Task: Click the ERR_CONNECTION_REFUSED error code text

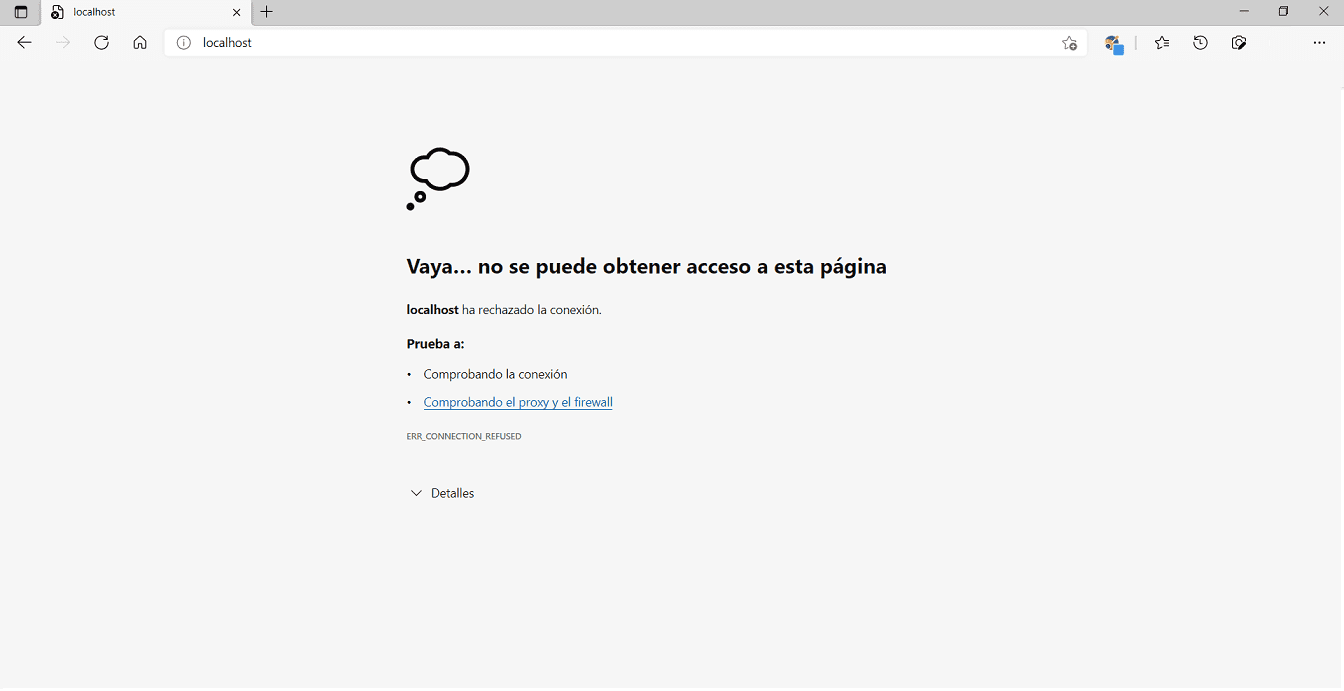Action: point(464,435)
